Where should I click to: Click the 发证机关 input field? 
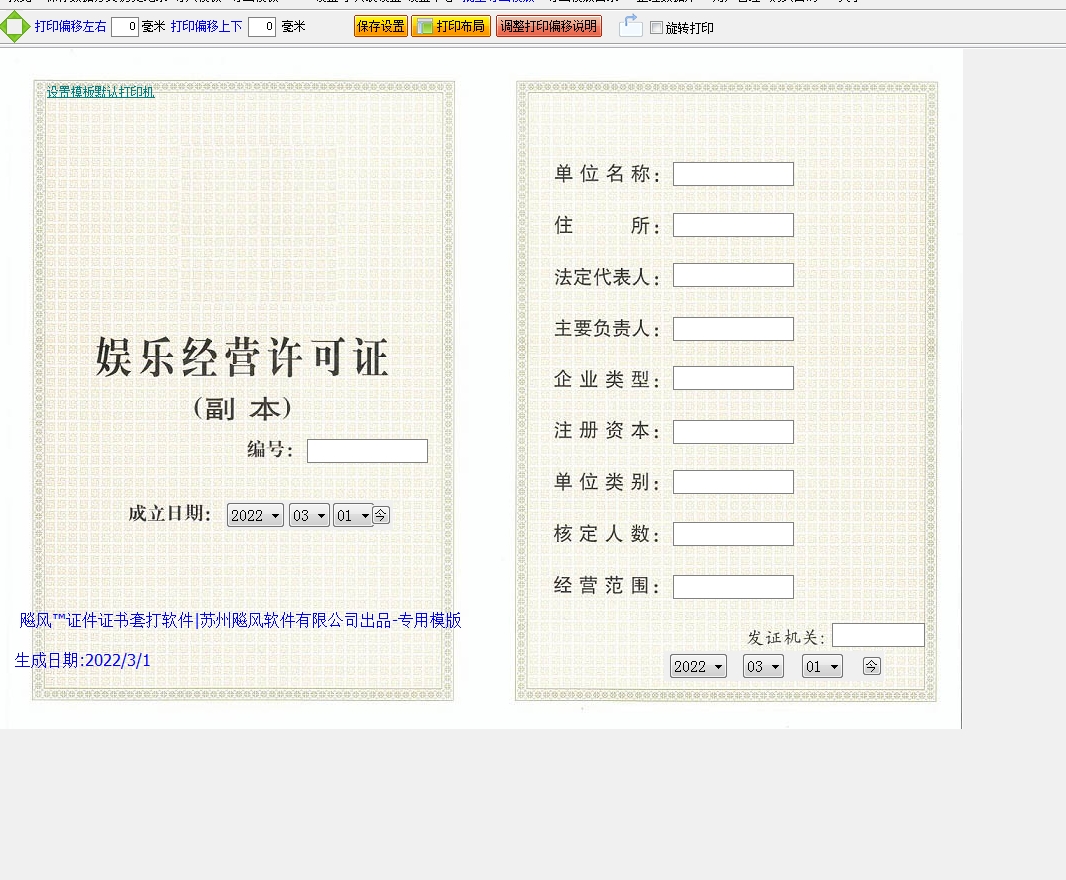878,635
